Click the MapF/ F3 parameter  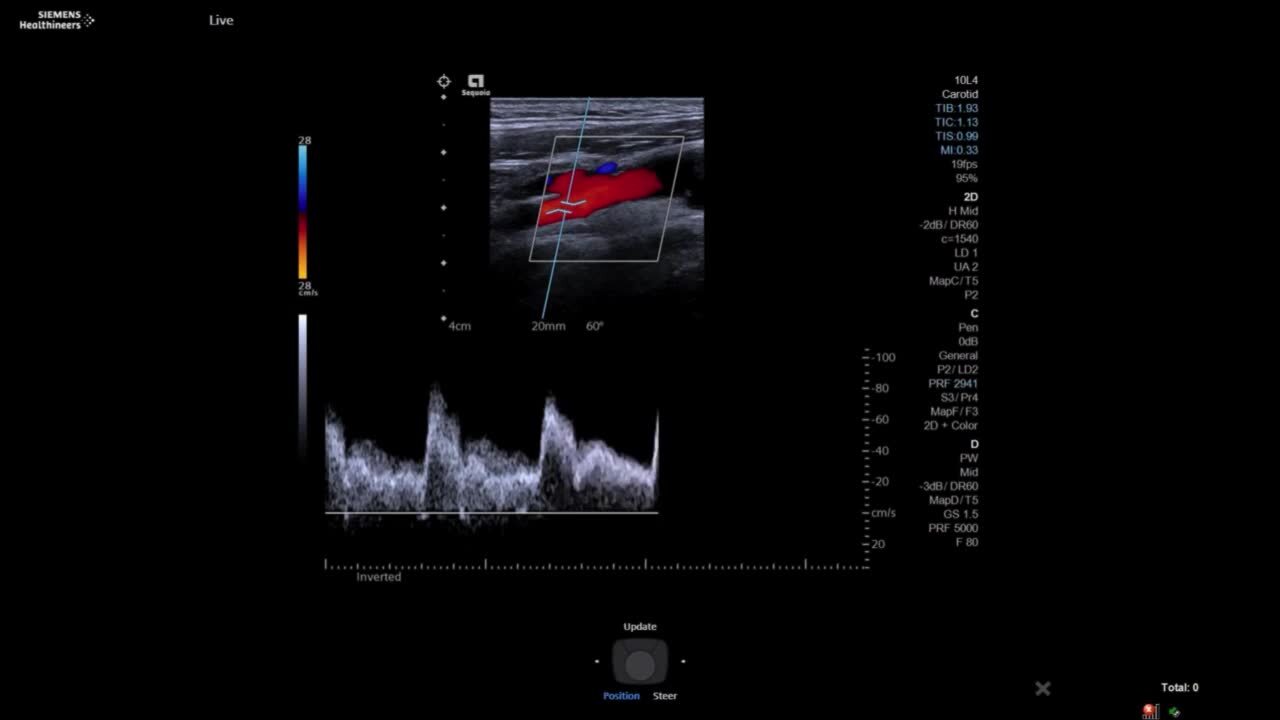point(954,412)
